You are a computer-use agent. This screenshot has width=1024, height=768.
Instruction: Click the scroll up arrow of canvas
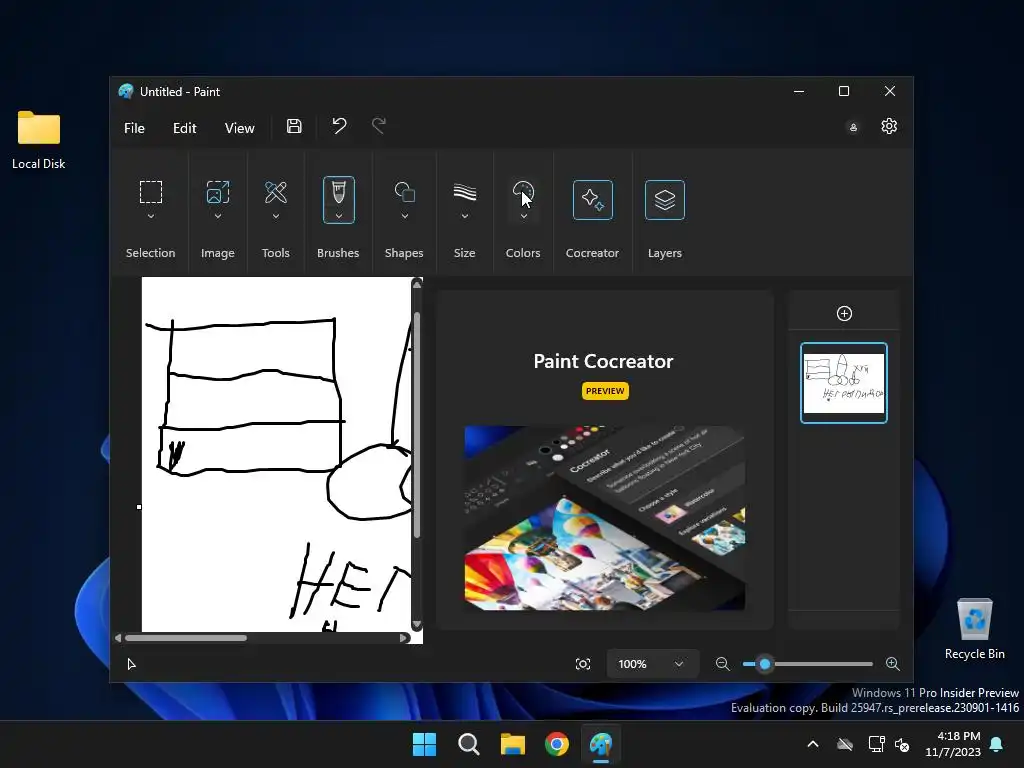pyautogui.click(x=417, y=283)
